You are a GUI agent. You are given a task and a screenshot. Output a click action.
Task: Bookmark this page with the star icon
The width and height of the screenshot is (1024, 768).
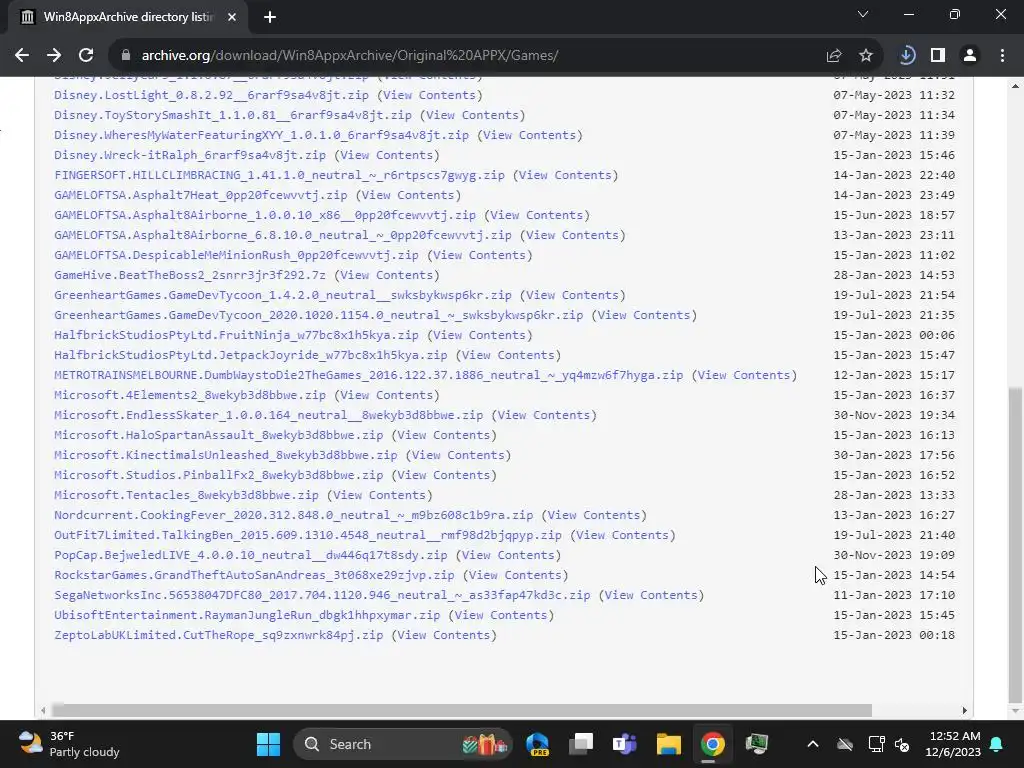point(866,56)
